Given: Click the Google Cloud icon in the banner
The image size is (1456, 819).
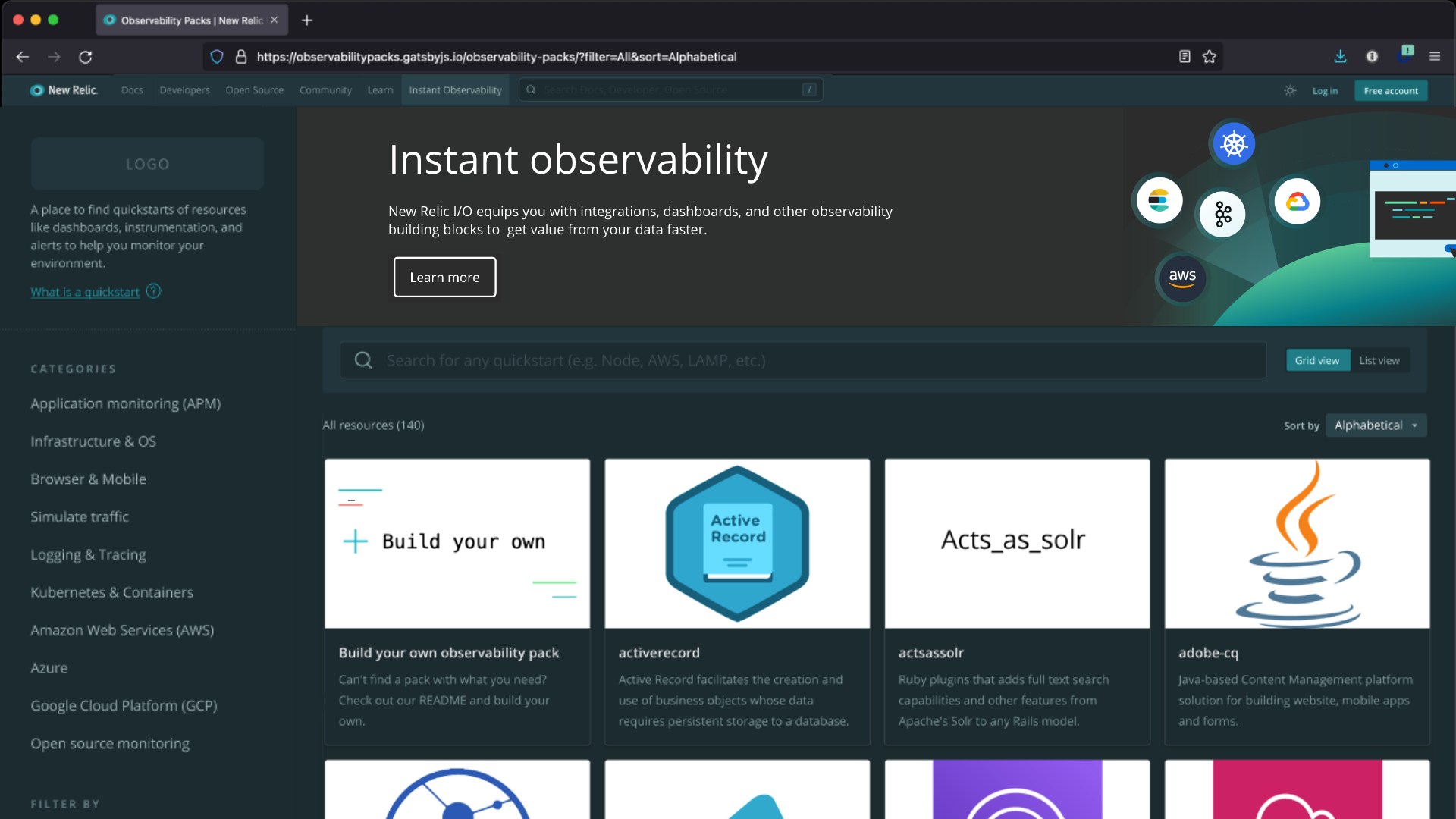Looking at the screenshot, I should click(x=1297, y=201).
